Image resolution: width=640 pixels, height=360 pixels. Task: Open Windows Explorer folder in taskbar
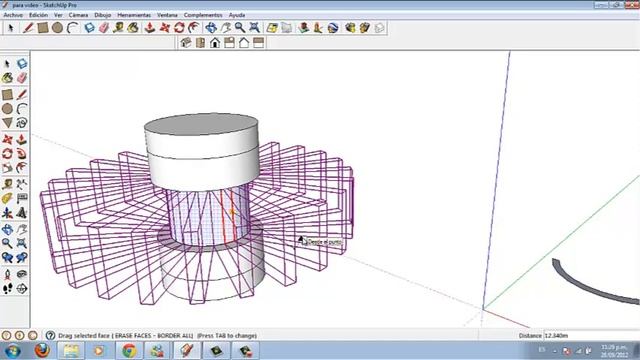71,351
